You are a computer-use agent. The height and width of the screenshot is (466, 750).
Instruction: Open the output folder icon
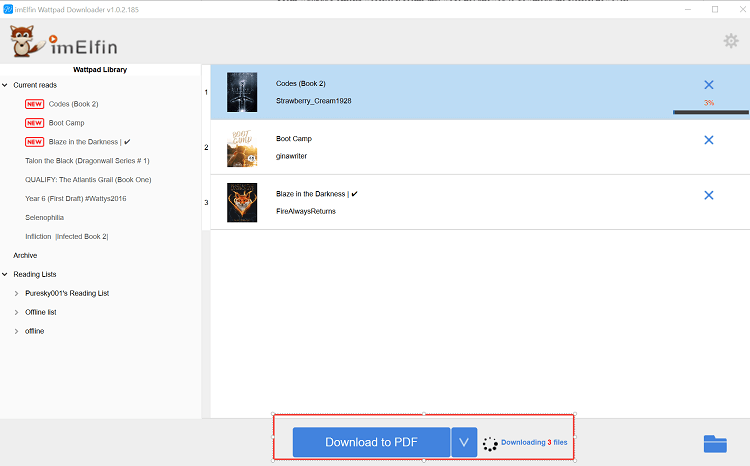715,444
